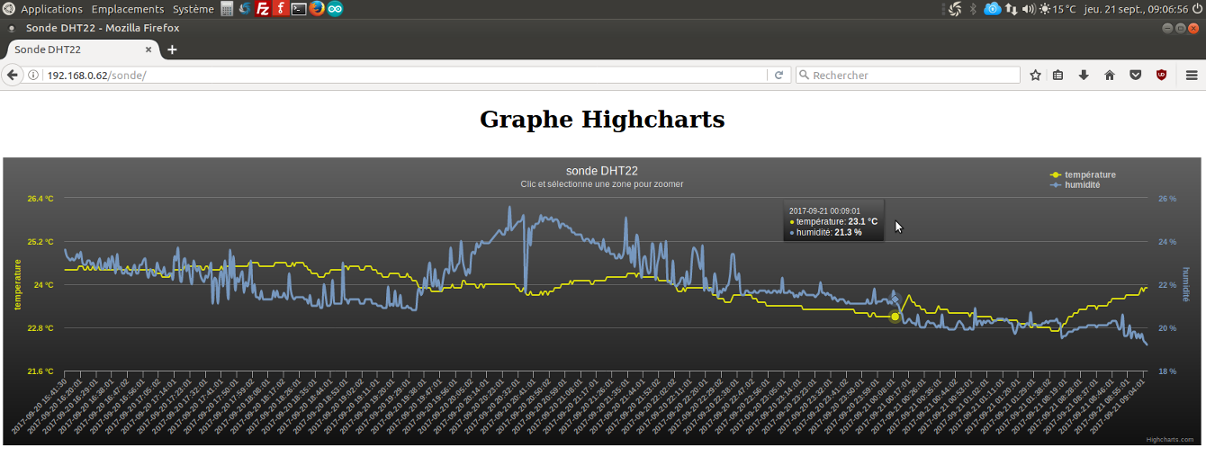Bookmark this page with the star icon
Viewport: 1206px width, 474px height.
pyautogui.click(x=1035, y=75)
